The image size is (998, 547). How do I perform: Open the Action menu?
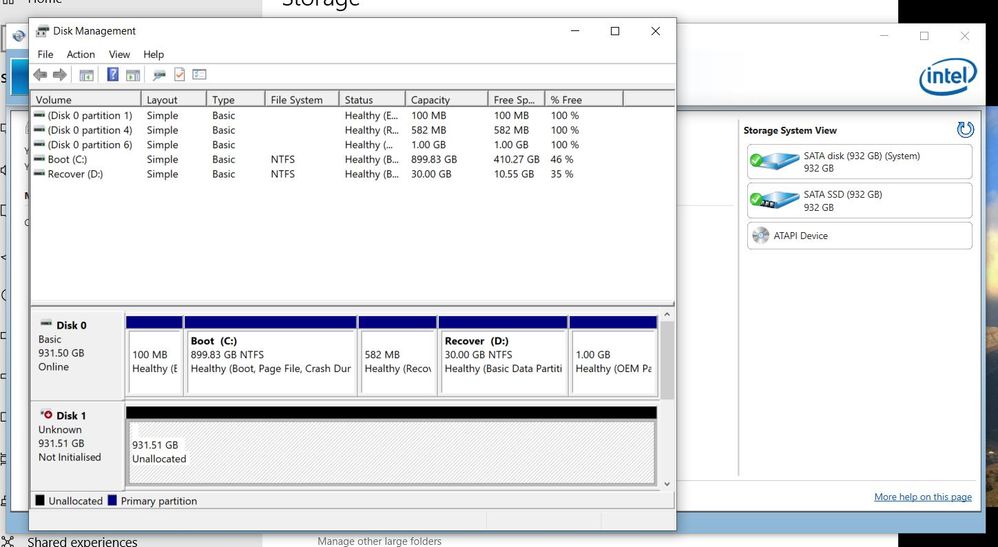pyautogui.click(x=81, y=54)
